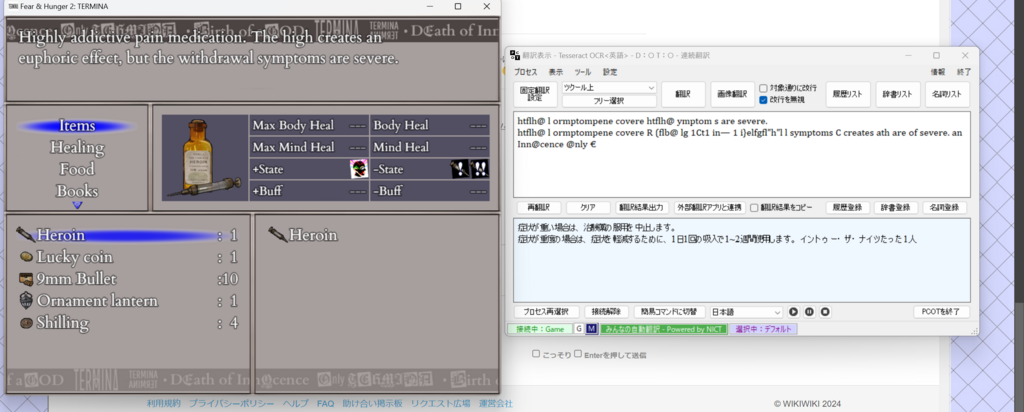Check the Enterを押して送信 checkbox
Image resolution: width=1024 pixels, height=412 pixels.
tap(577, 354)
